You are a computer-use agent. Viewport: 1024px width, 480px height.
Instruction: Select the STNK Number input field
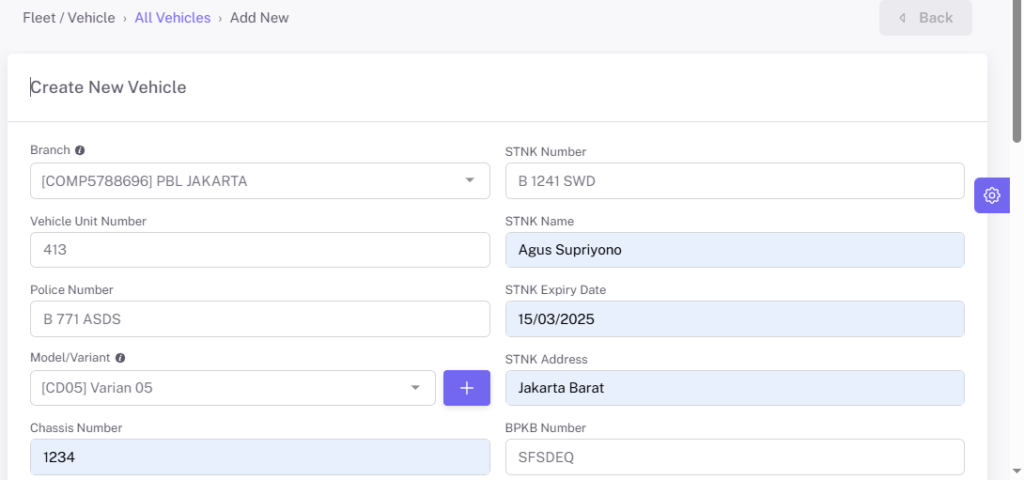[735, 181]
